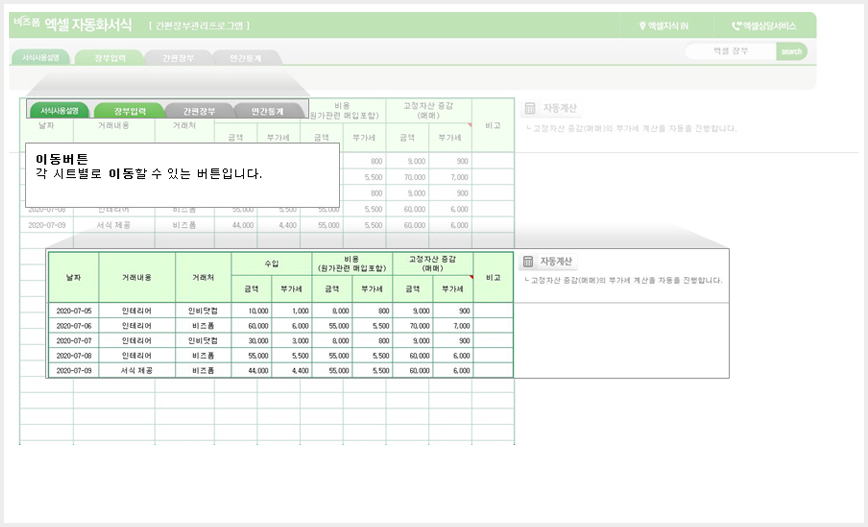
Task: Select the gray 연간통계 tab in the callout
Action: pyautogui.click(x=268, y=111)
